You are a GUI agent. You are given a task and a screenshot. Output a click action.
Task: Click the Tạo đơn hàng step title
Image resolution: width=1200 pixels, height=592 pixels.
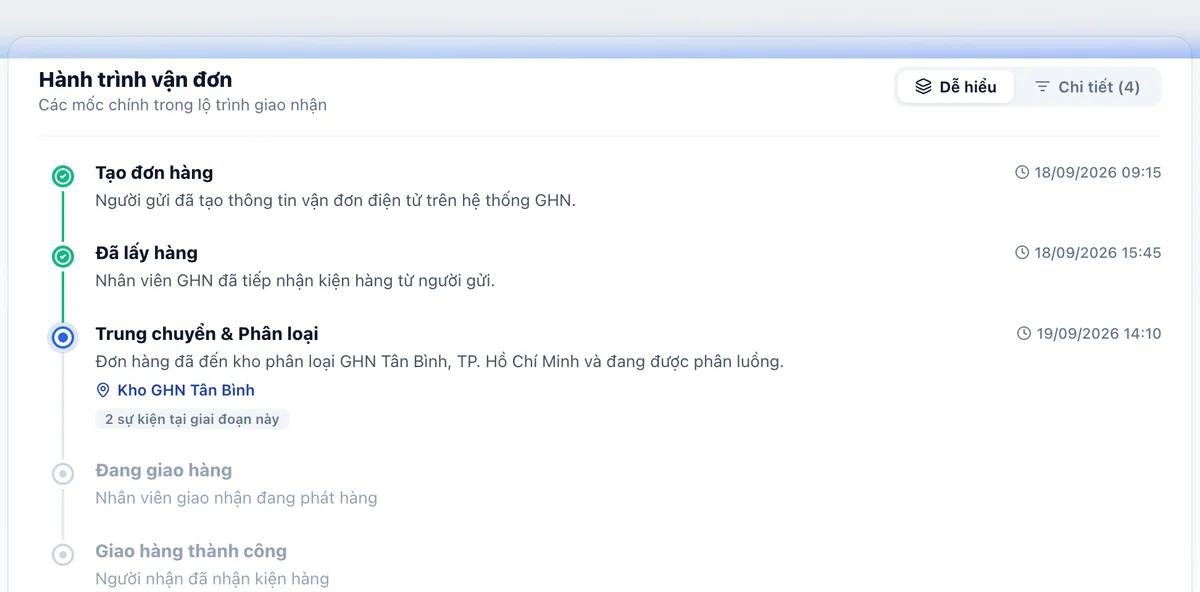pos(154,173)
